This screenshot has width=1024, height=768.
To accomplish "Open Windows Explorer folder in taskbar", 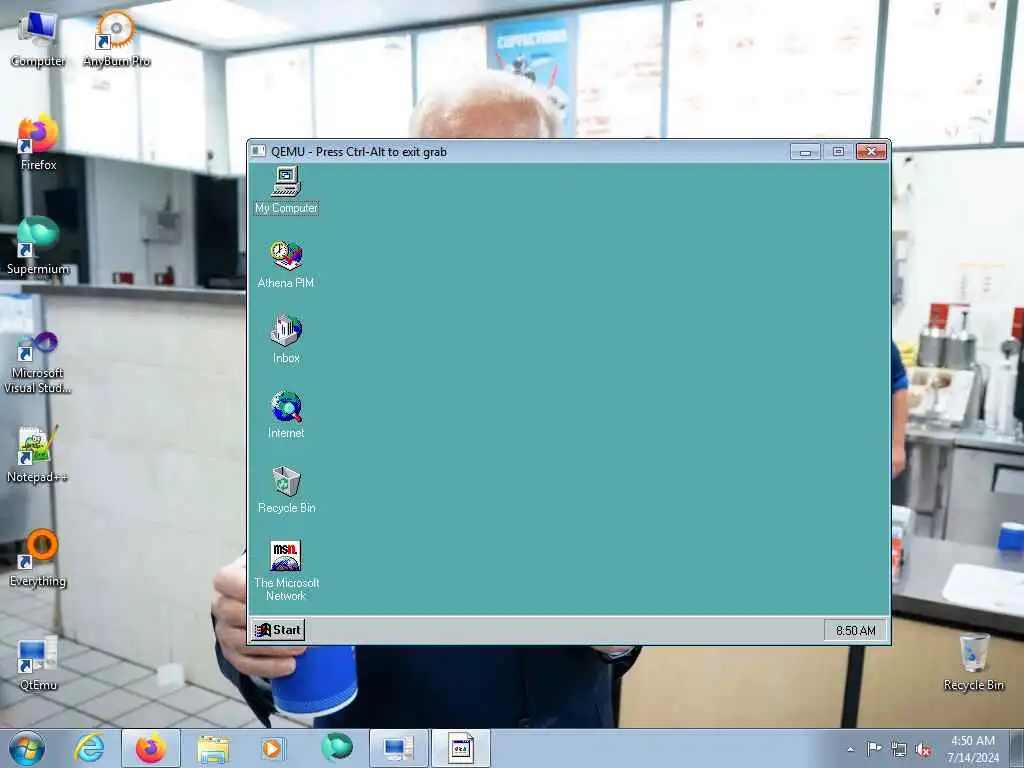I will pos(214,748).
